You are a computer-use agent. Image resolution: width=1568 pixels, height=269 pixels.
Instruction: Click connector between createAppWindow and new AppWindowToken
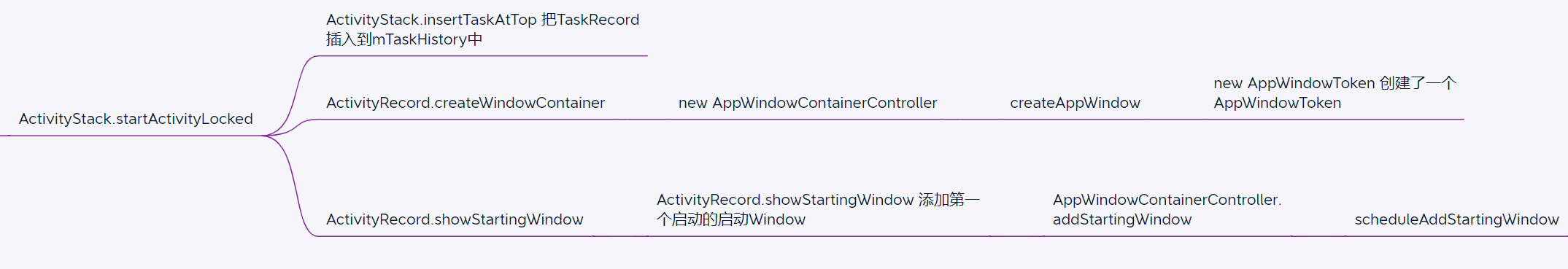(1177, 120)
